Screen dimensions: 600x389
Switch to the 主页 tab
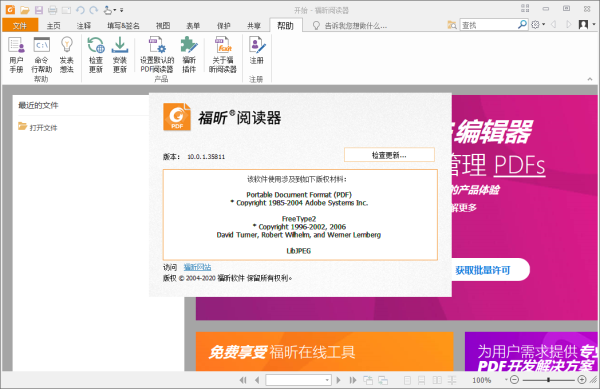pyautogui.click(x=54, y=26)
